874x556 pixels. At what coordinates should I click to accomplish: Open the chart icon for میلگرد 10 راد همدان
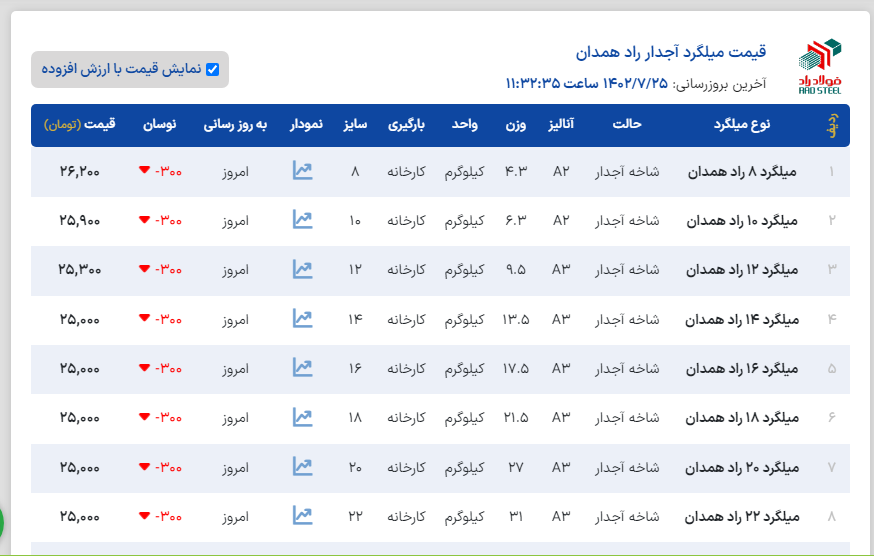pos(302,220)
